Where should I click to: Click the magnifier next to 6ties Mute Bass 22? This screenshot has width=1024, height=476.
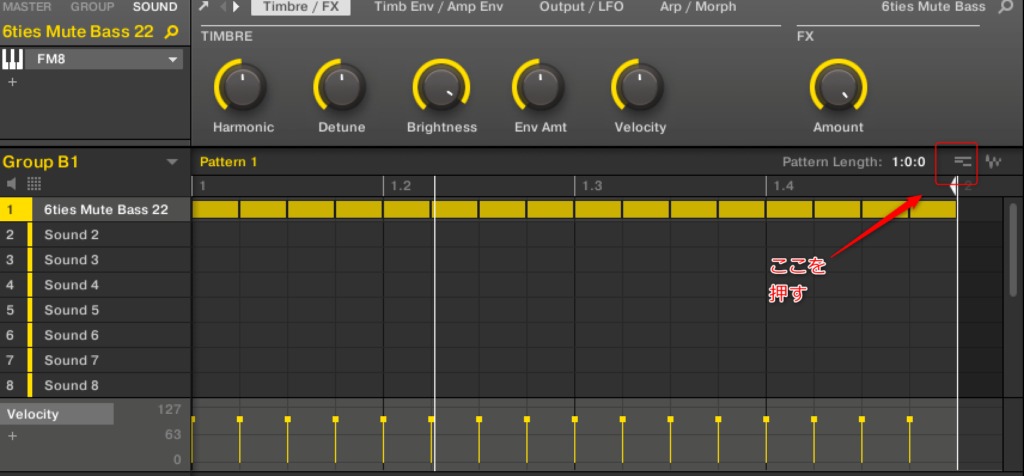[x=171, y=32]
